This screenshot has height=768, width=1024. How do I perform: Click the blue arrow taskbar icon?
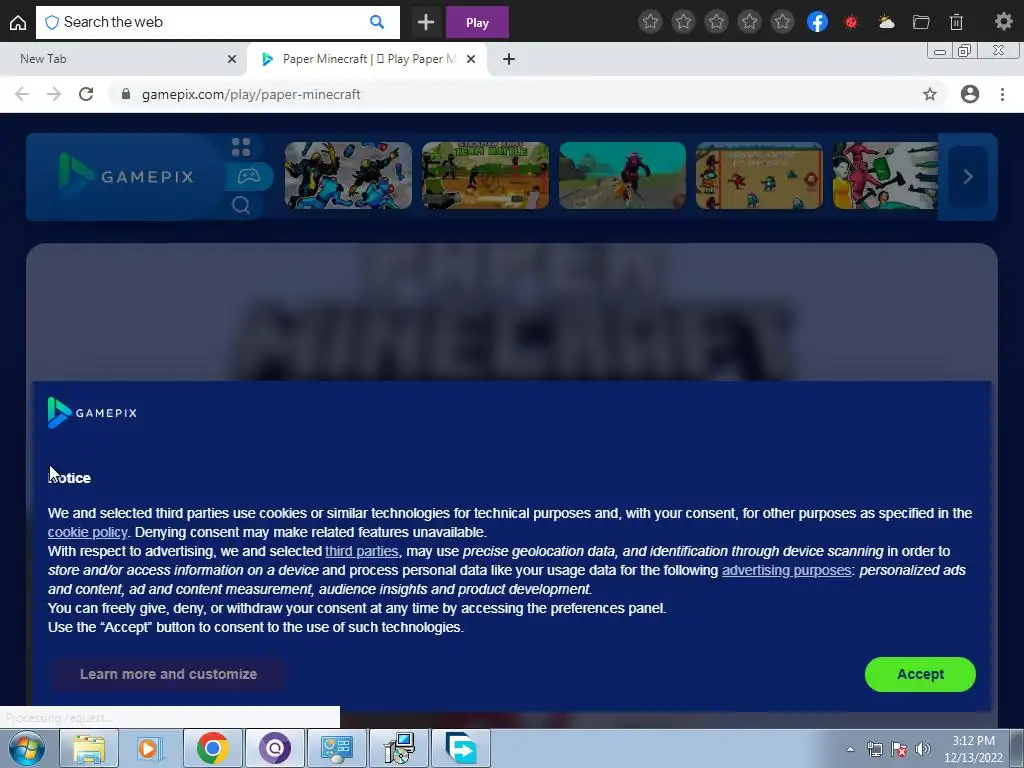click(x=461, y=748)
